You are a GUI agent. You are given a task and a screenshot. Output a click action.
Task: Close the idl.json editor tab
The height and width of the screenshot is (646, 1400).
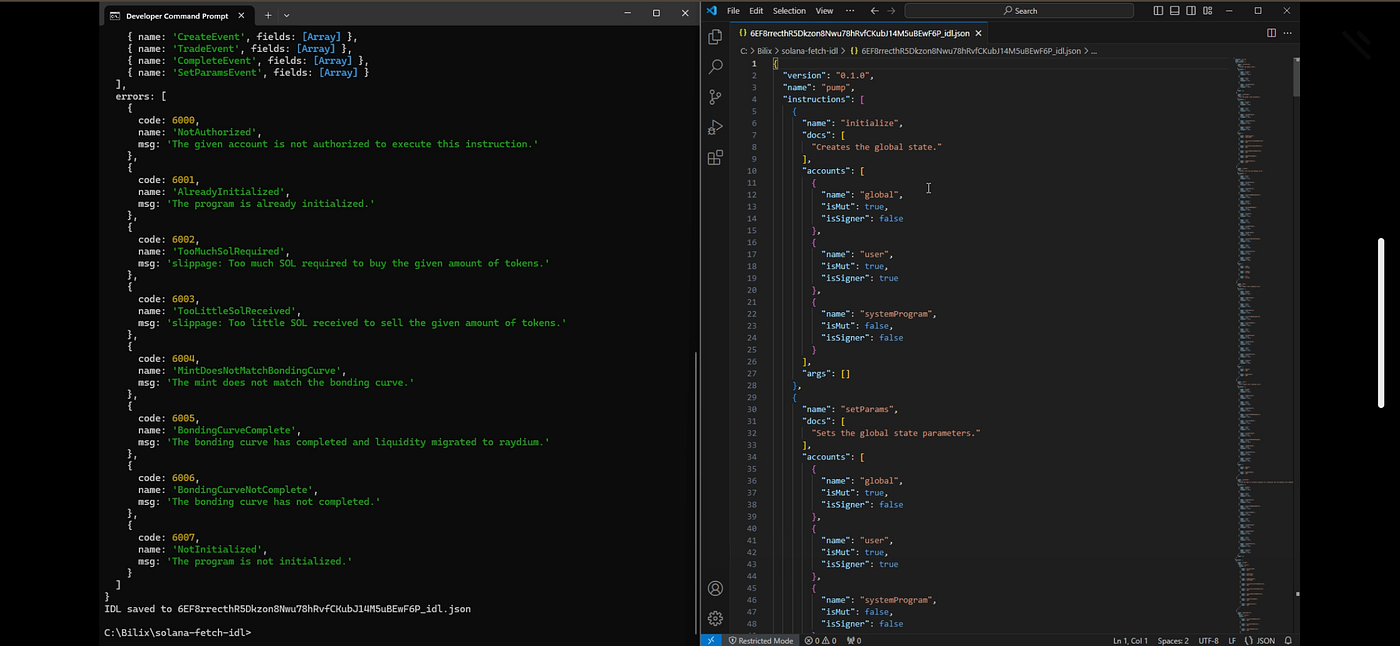(x=979, y=33)
